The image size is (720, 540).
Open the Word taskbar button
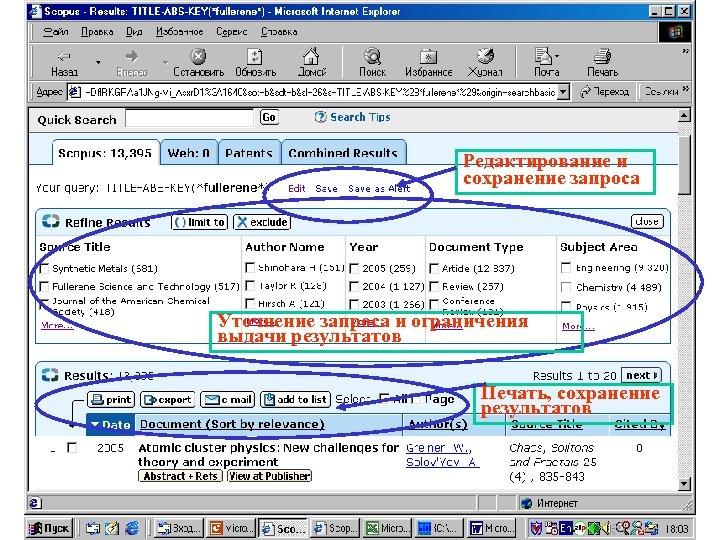(x=492, y=528)
